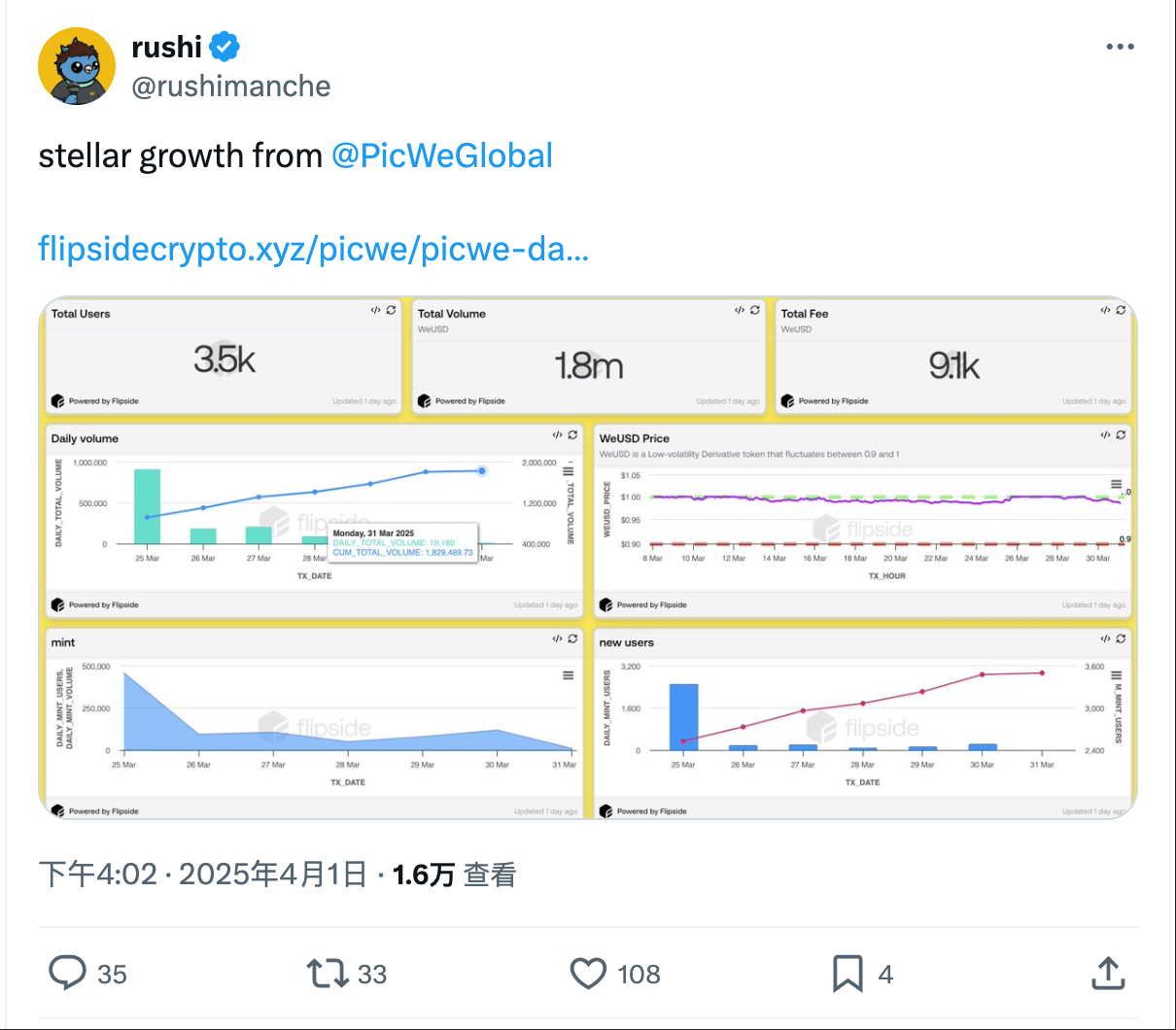
Task: Bookmark this tweet
Action: [847, 973]
